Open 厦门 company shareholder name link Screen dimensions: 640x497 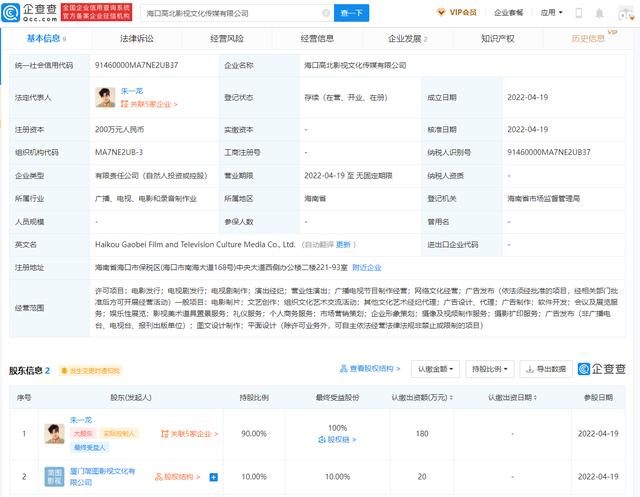click(x=102, y=477)
